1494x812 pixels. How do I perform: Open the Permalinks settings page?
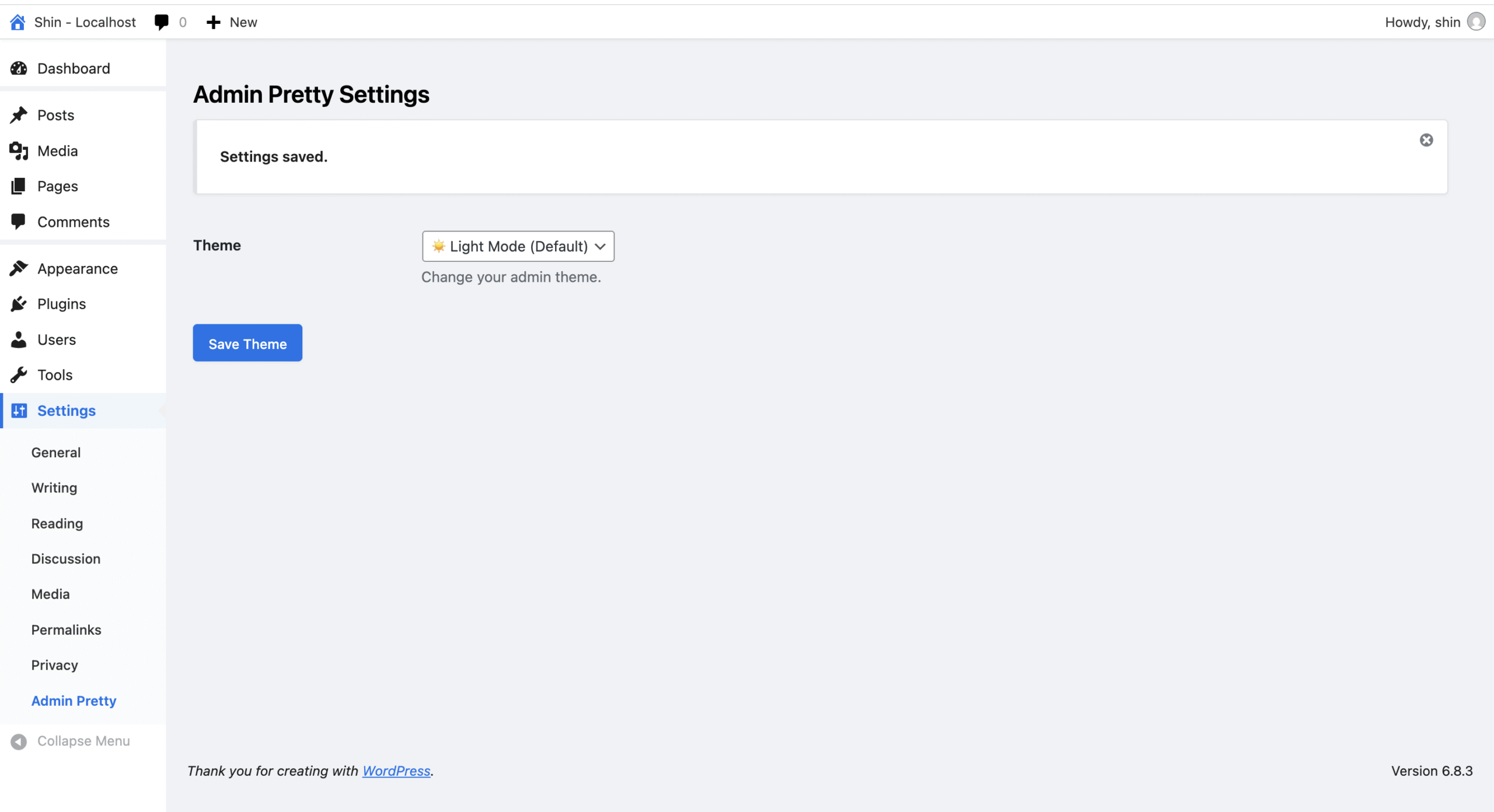(66, 629)
